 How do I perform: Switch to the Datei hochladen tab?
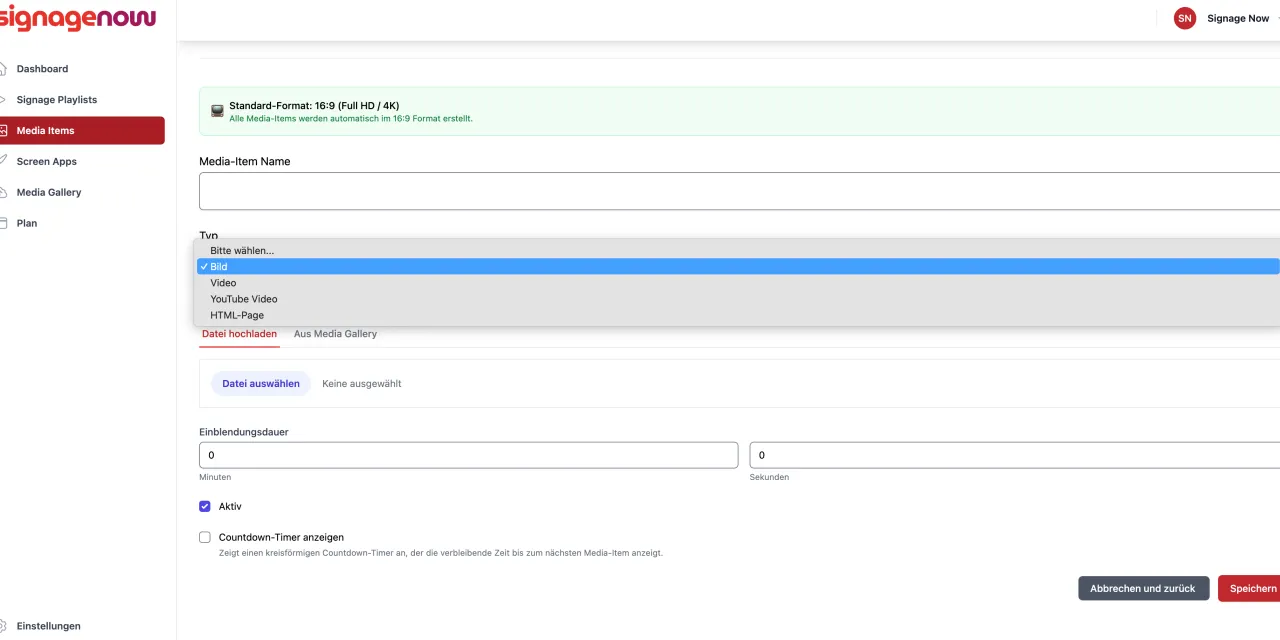pyautogui.click(x=239, y=334)
